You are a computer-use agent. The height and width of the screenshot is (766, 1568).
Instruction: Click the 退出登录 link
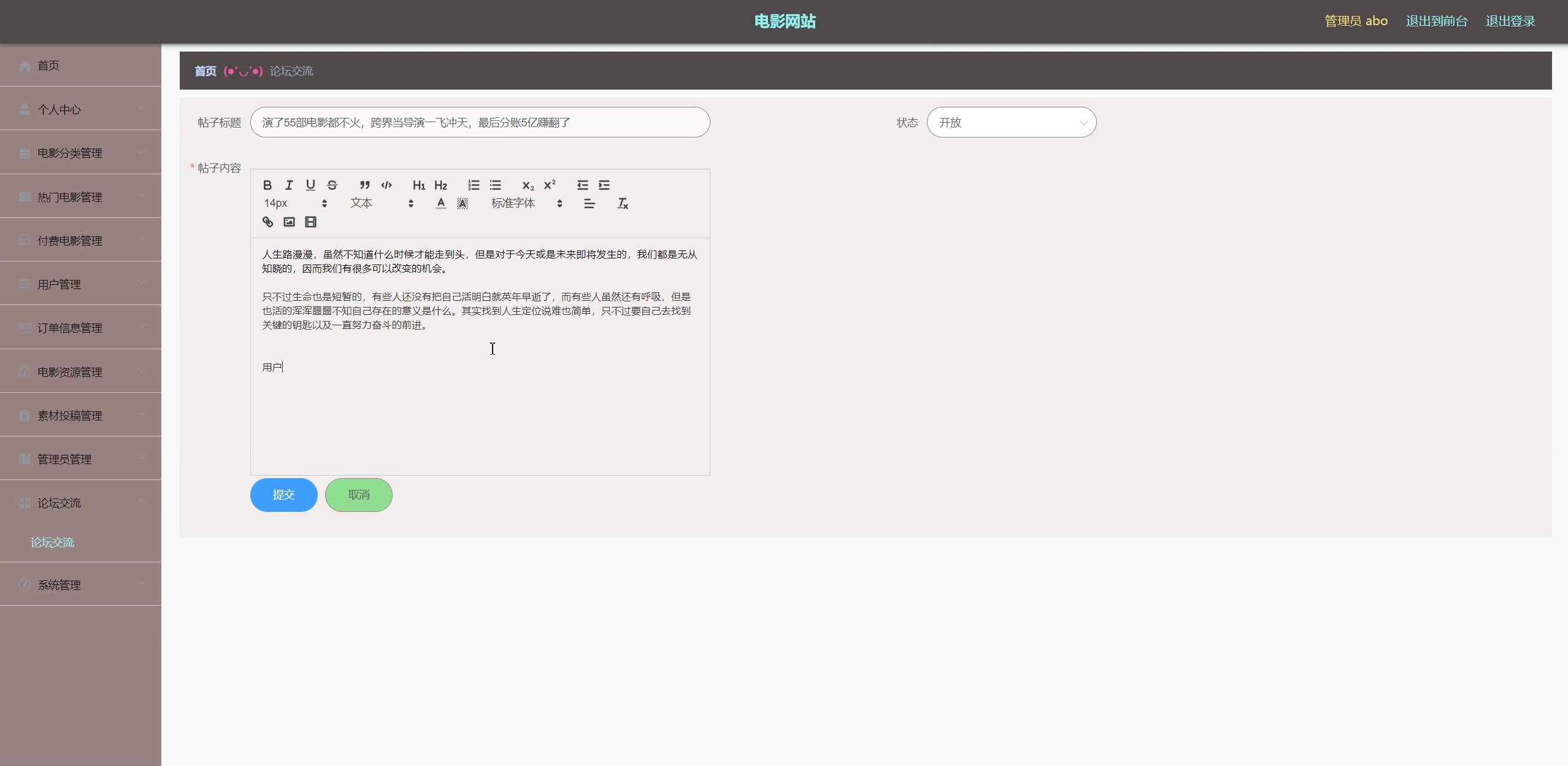point(1510,21)
